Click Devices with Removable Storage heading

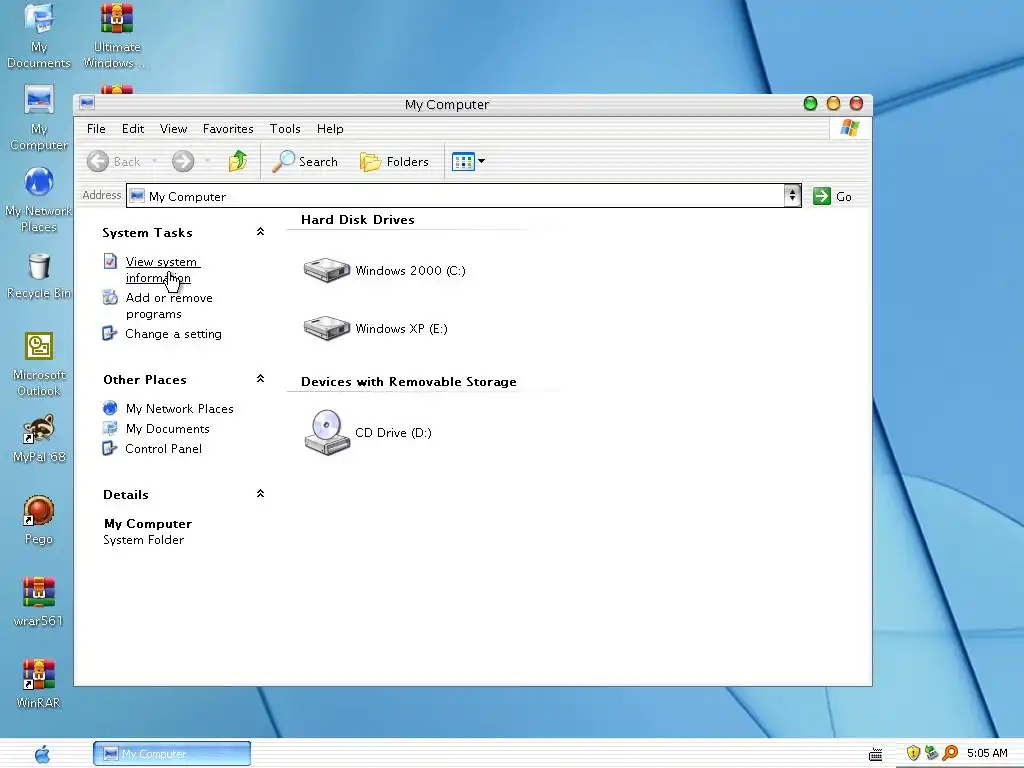click(x=409, y=382)
